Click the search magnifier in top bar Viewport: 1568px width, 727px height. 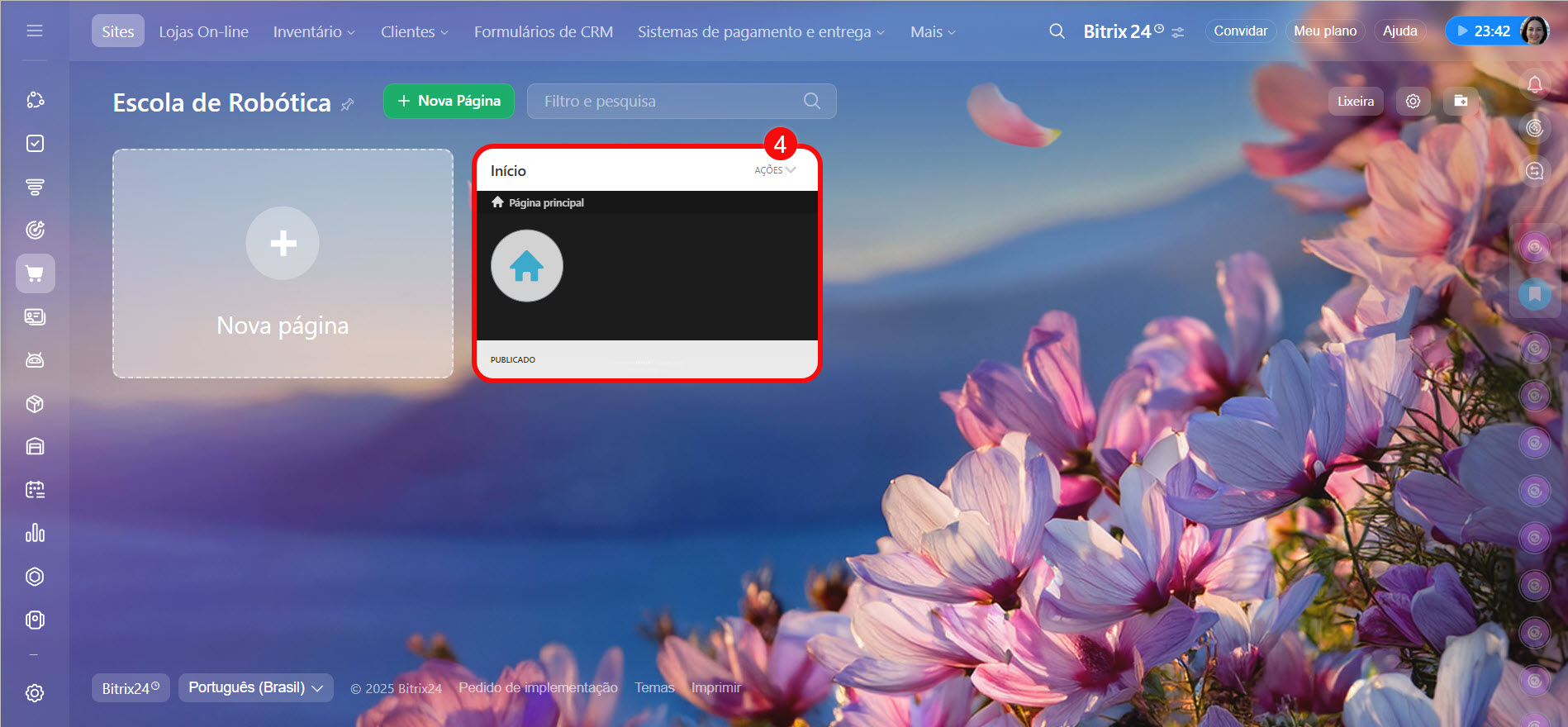[x=1056, y=31]
